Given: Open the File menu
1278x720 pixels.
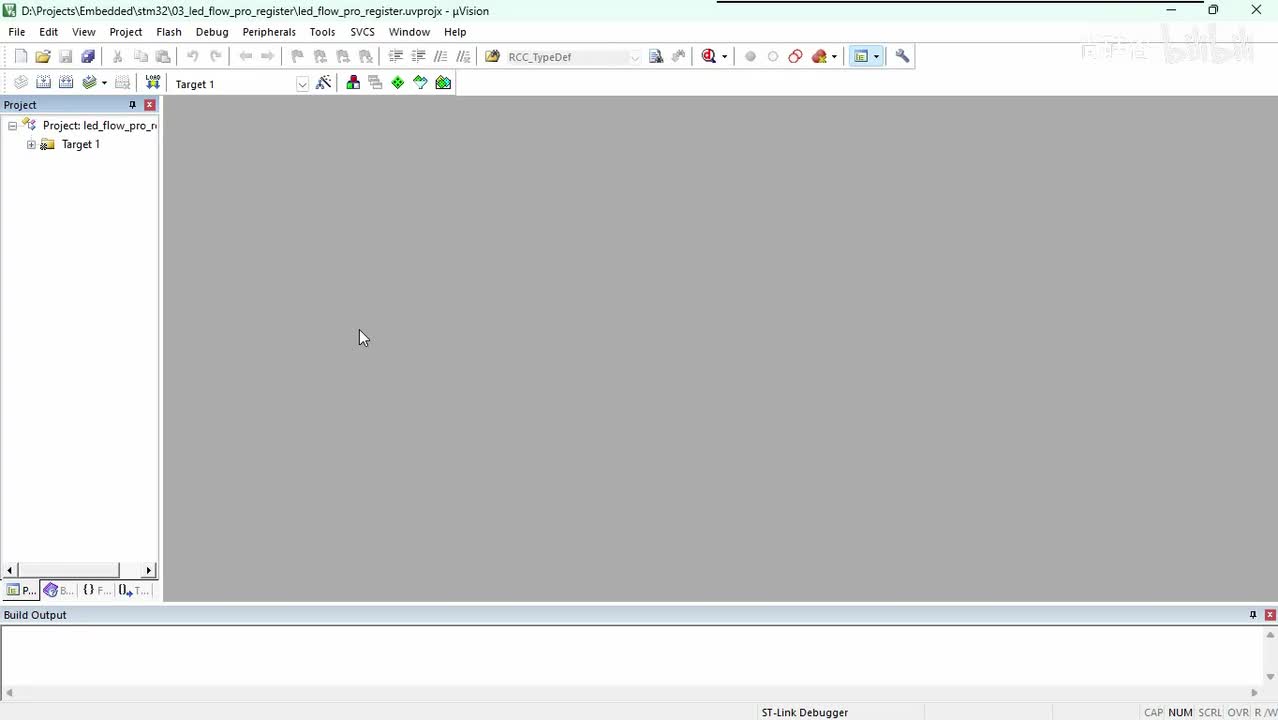Looking at the screenshot, I should (17, 32).
